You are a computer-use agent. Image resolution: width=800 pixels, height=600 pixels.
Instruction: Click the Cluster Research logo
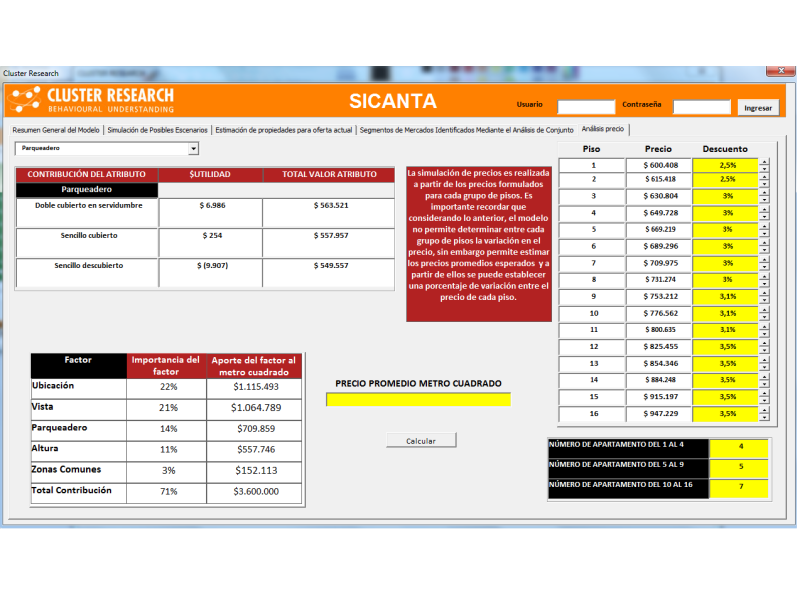(92, 99)
